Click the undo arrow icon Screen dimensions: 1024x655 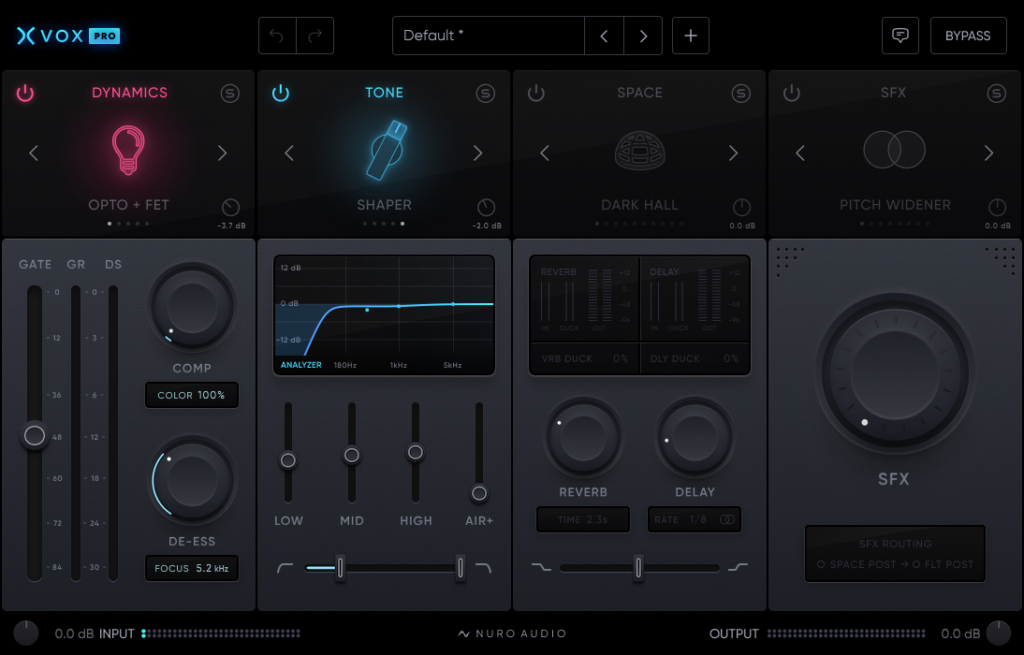(x=277, y=36)
